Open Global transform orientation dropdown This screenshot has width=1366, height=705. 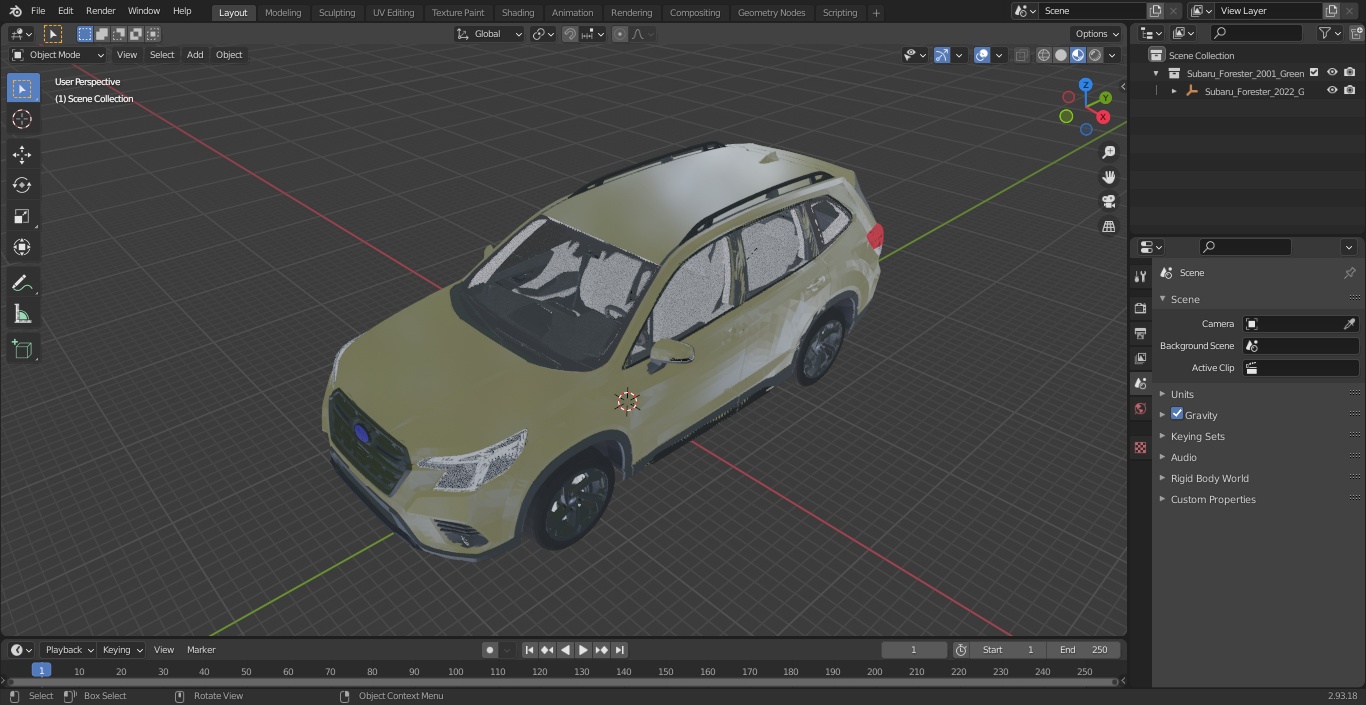pyautogui.click(x=490, y=34)
